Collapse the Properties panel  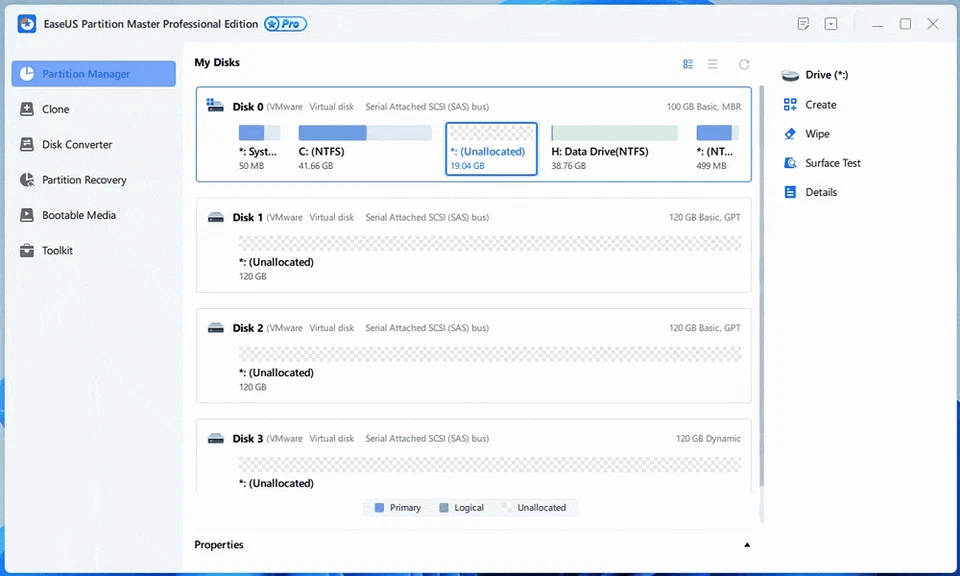coord(746,544)
